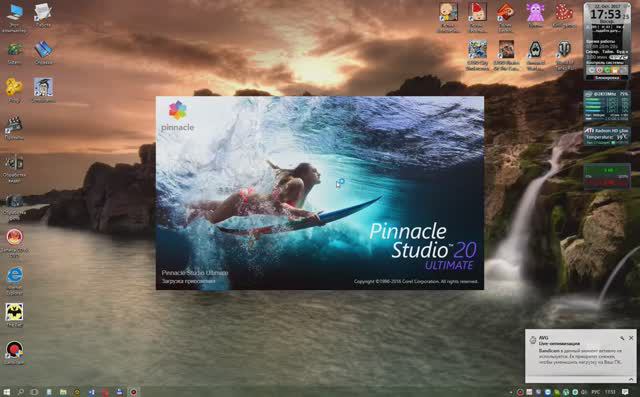
Task: Click the AVG notification message text
Action: point(580,356)
